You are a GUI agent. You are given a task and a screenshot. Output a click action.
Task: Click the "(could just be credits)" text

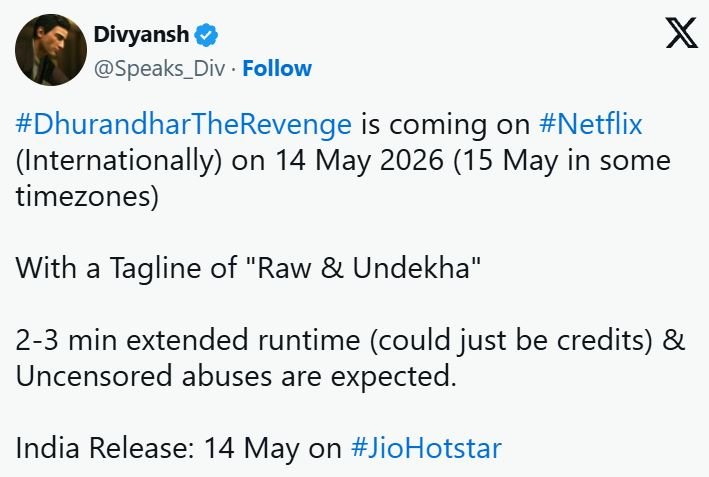(511, 340)
